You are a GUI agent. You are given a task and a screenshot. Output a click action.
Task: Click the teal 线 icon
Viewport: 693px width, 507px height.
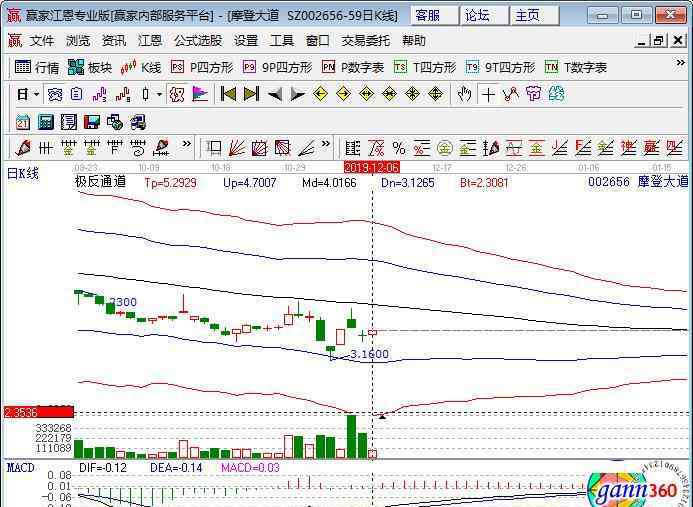(556, 94)
